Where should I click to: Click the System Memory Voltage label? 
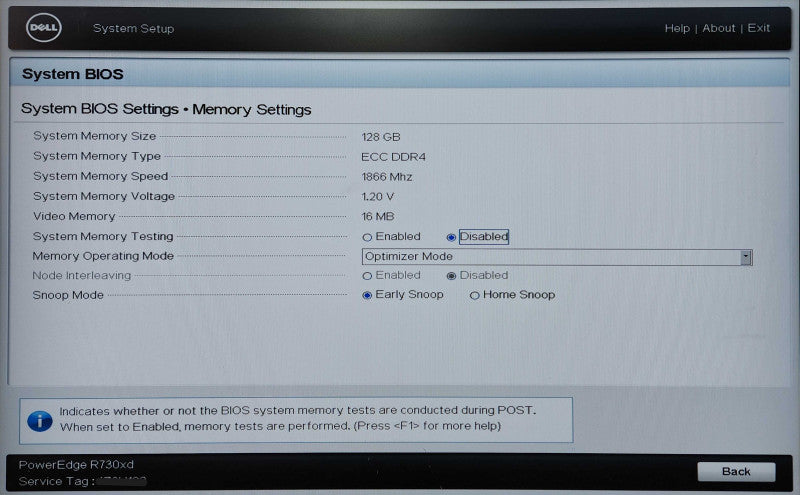(104, 196)
